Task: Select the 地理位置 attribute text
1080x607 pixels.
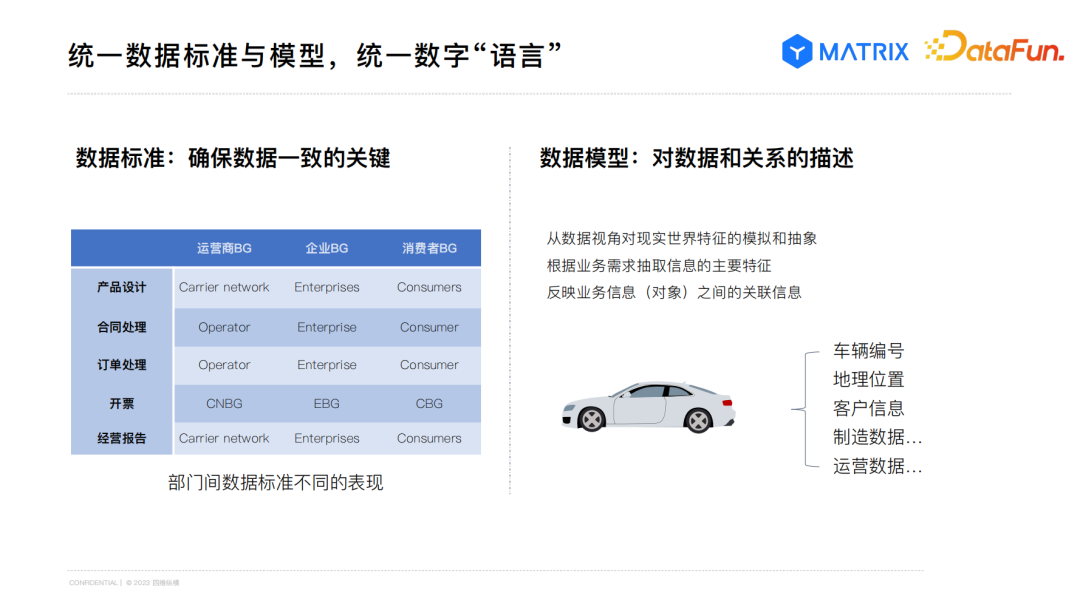Action: pos(868,380)
